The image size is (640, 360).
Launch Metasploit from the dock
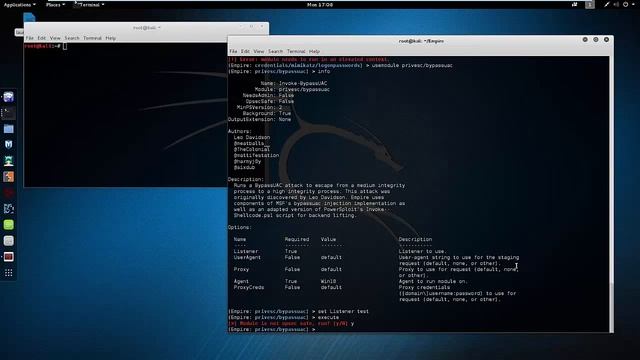point(9,145)
